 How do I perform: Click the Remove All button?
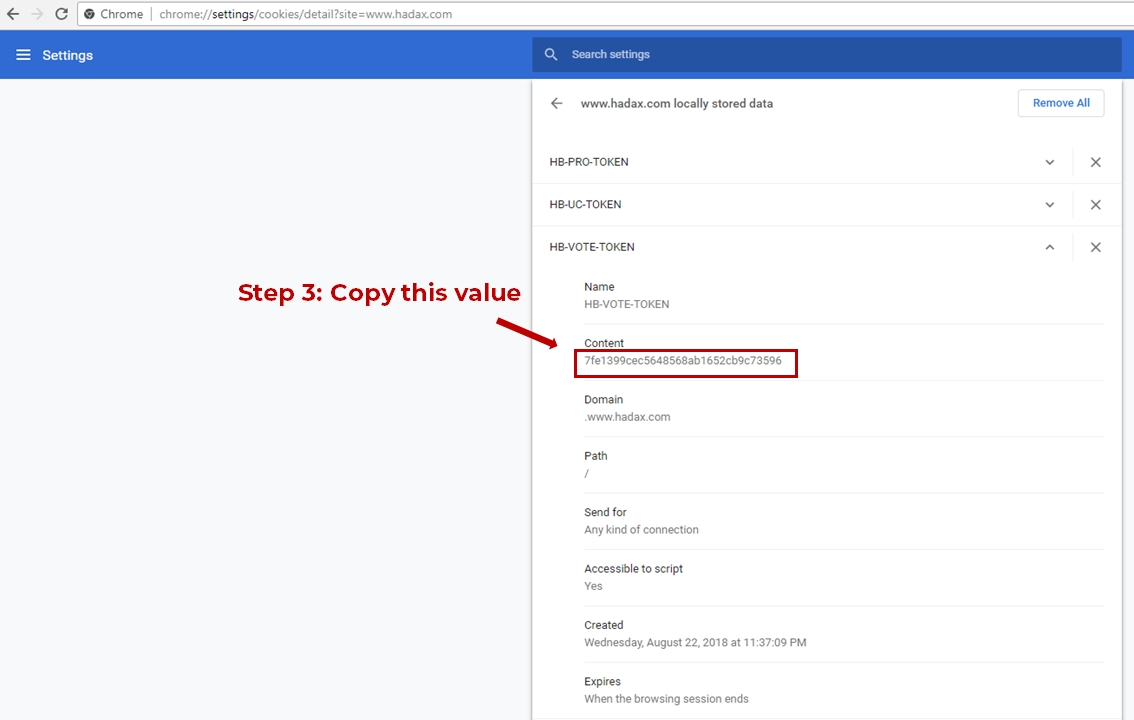click(1061, 103)
